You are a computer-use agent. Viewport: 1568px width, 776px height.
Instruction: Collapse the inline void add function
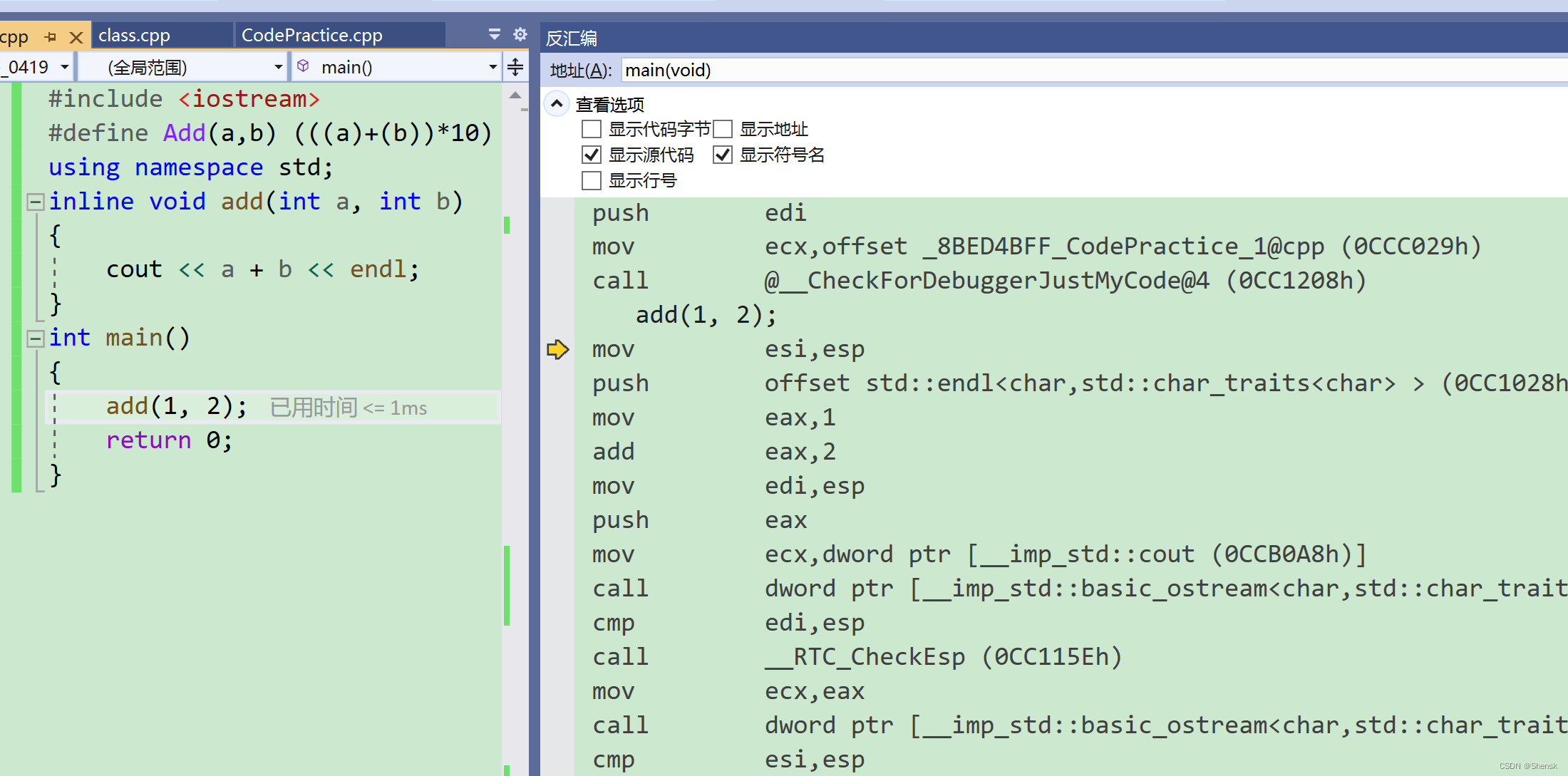(35, 202)
